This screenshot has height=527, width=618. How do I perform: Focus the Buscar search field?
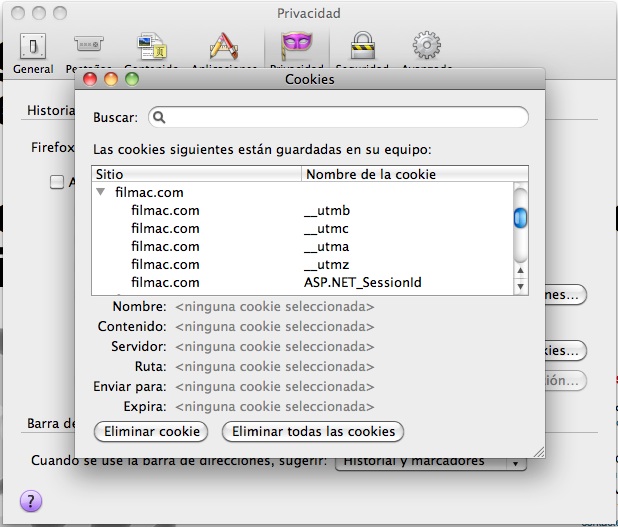[339, 117]
